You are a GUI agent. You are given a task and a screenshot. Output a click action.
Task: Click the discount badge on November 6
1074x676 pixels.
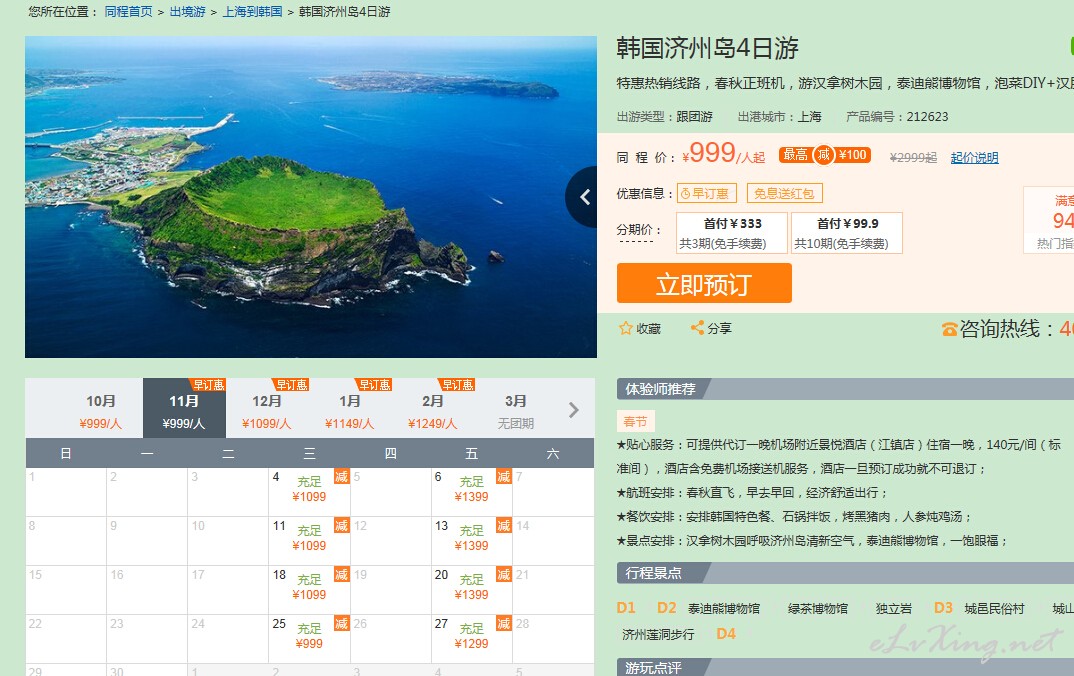coord(503,477)
